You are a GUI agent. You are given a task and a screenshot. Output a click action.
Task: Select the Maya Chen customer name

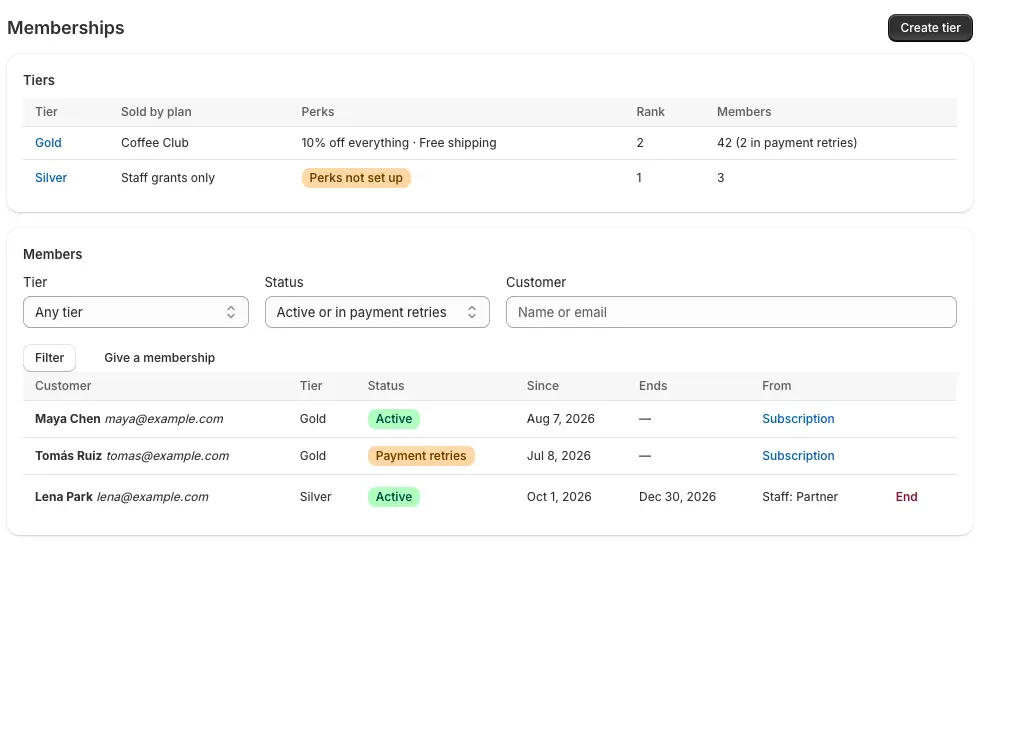pos(68,419)
